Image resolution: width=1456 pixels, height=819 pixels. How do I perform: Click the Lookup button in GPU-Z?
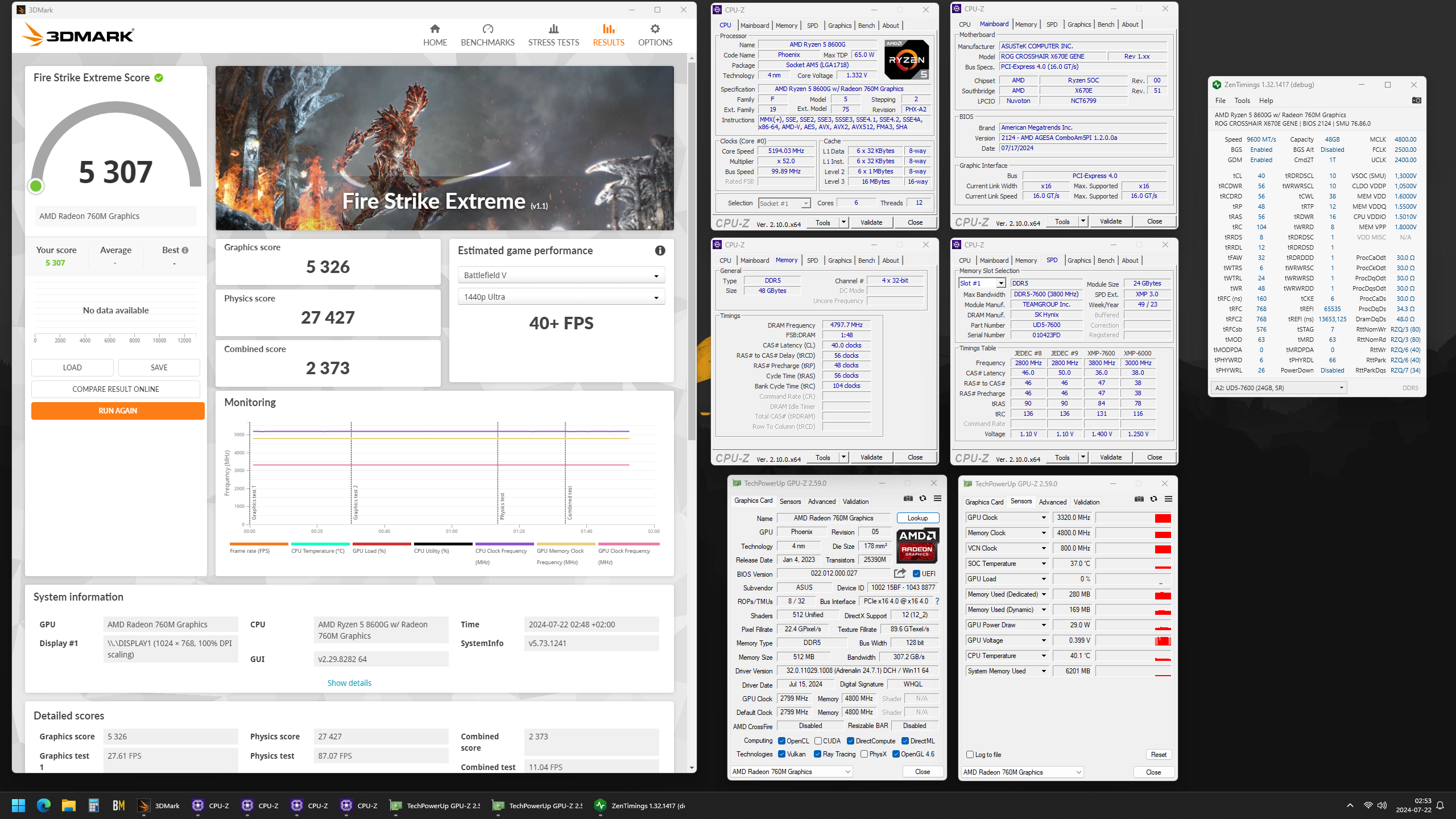click(917, 518)
